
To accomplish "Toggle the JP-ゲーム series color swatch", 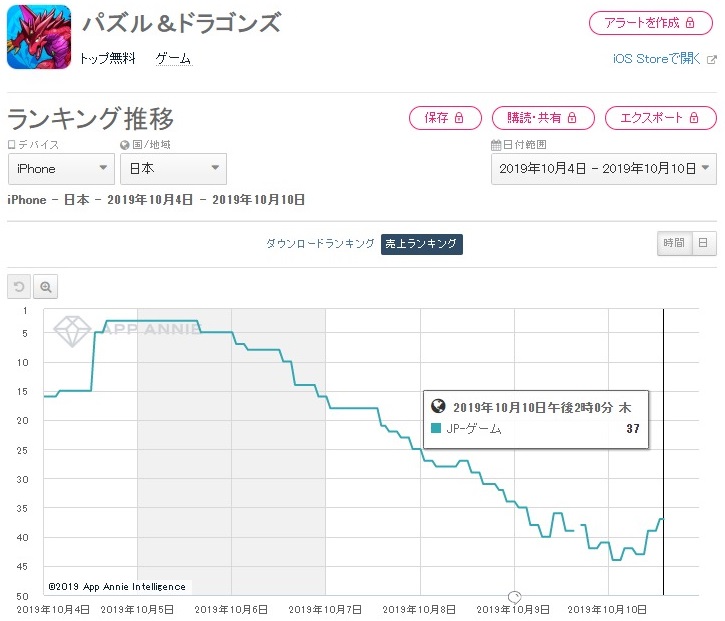I will (436, 429).
